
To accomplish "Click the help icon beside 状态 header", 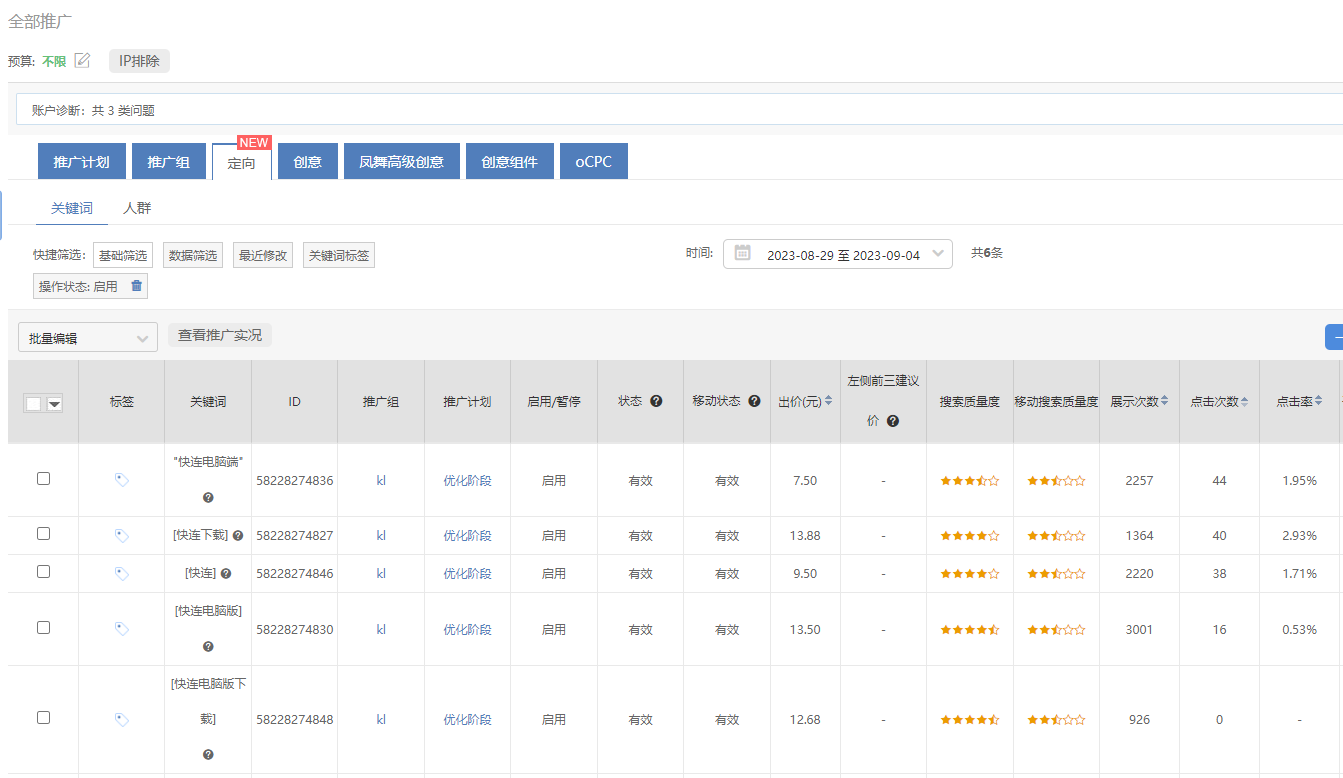I will point(656,401).
